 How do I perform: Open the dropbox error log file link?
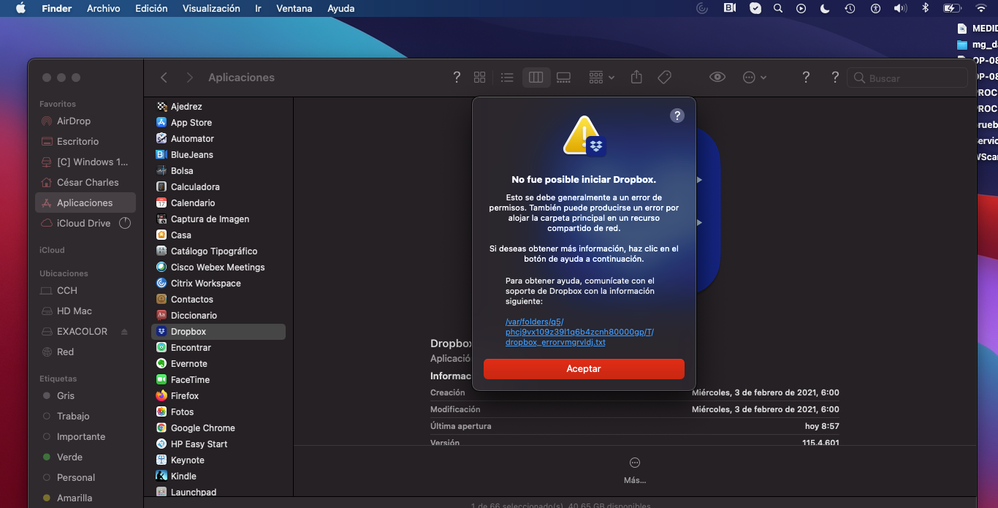coord(579,332)
